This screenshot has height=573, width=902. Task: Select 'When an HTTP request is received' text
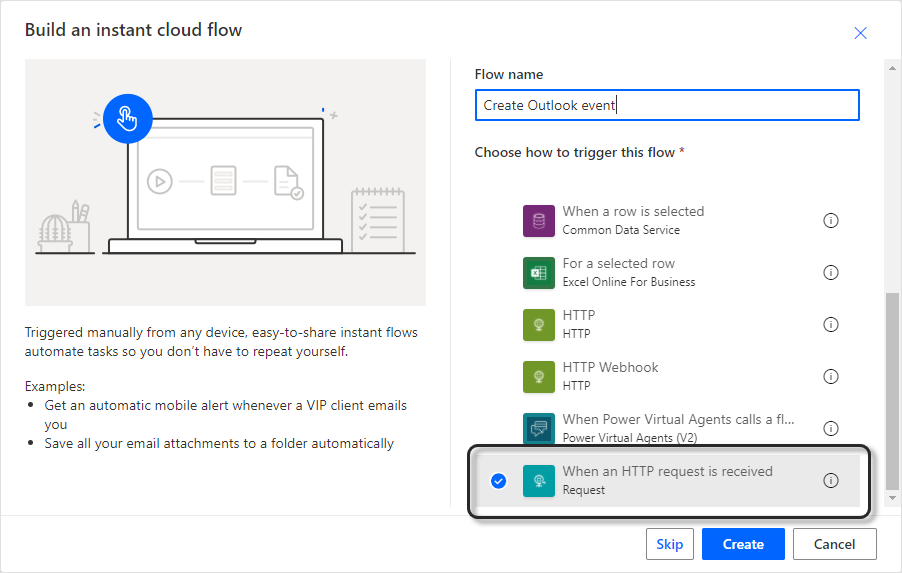(x=667, y=471)
